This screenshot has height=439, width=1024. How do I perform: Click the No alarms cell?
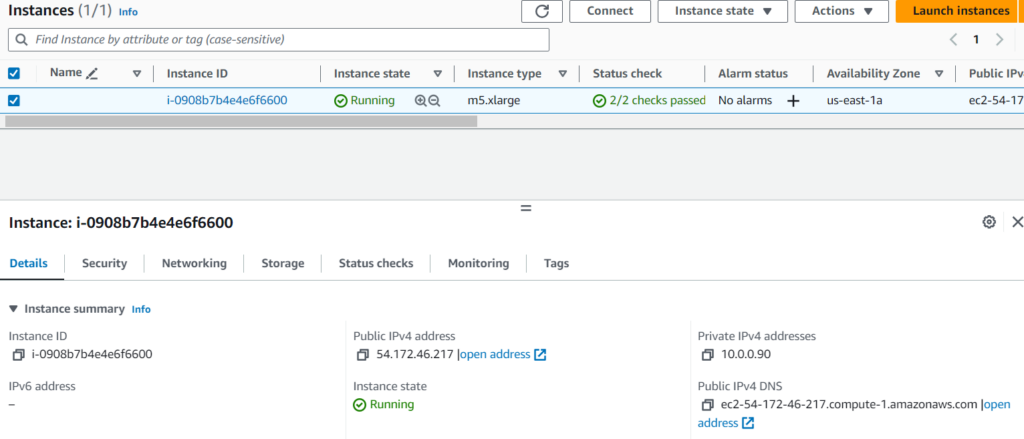745,101
